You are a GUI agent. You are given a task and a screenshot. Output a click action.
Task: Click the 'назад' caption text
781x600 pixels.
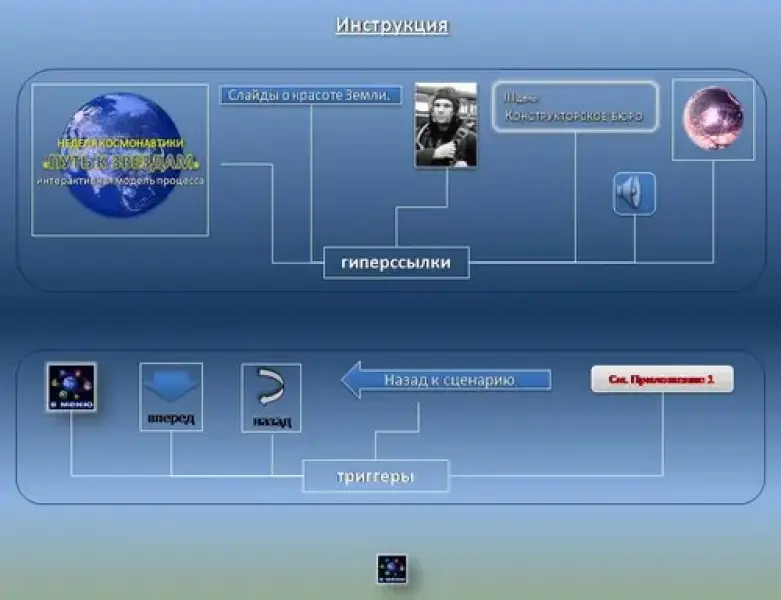click(271, 421)
